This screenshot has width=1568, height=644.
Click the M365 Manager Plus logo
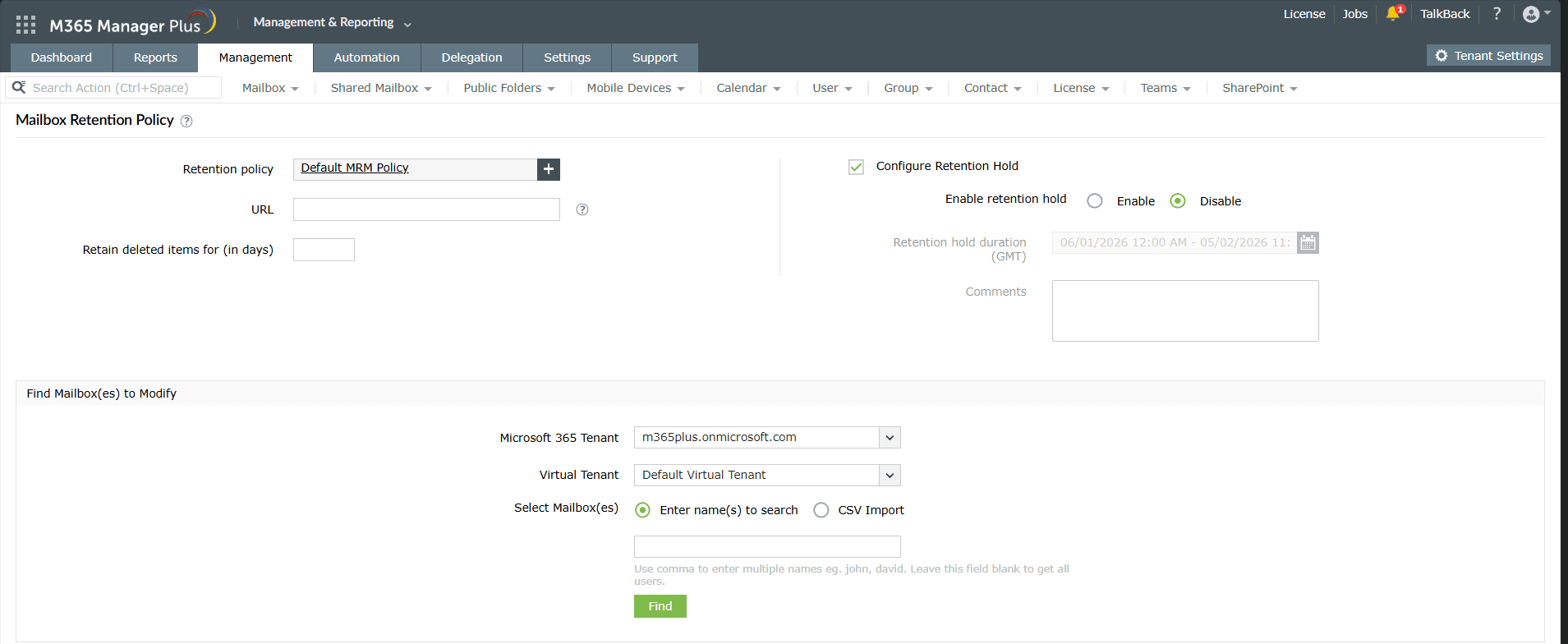coord(132,23)
